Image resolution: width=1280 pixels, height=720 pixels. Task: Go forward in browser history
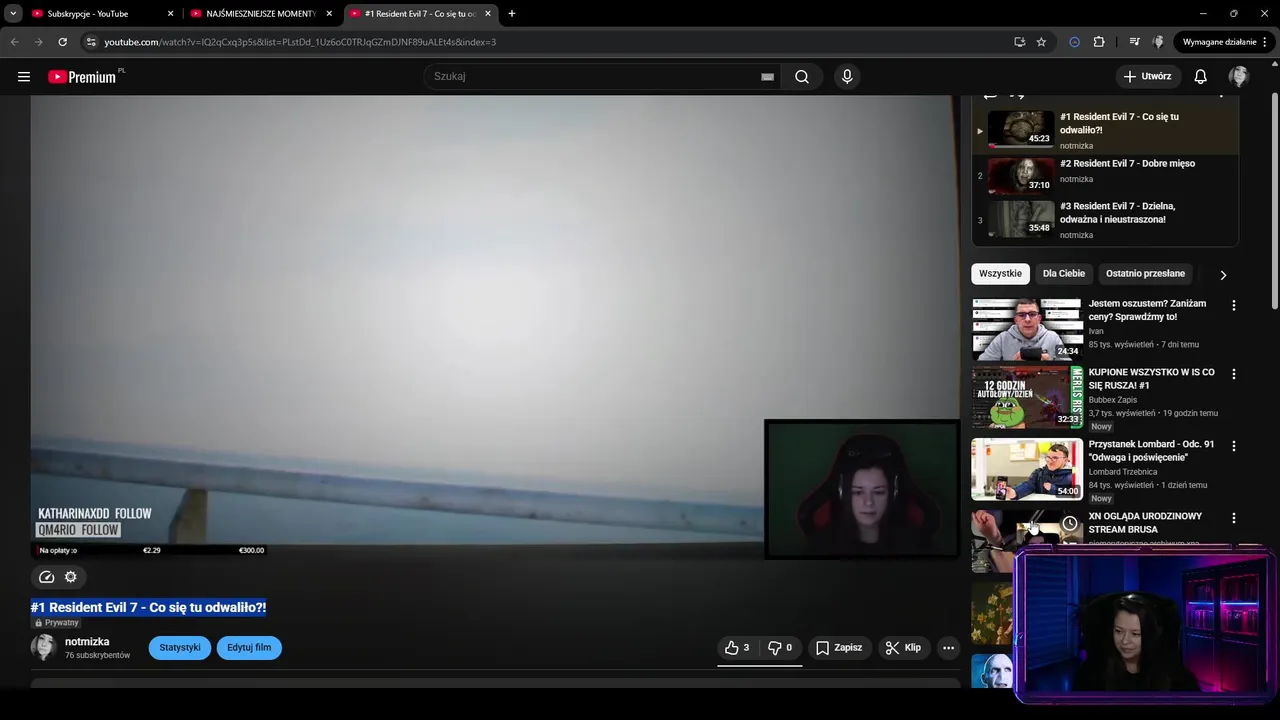coord(38,42)
